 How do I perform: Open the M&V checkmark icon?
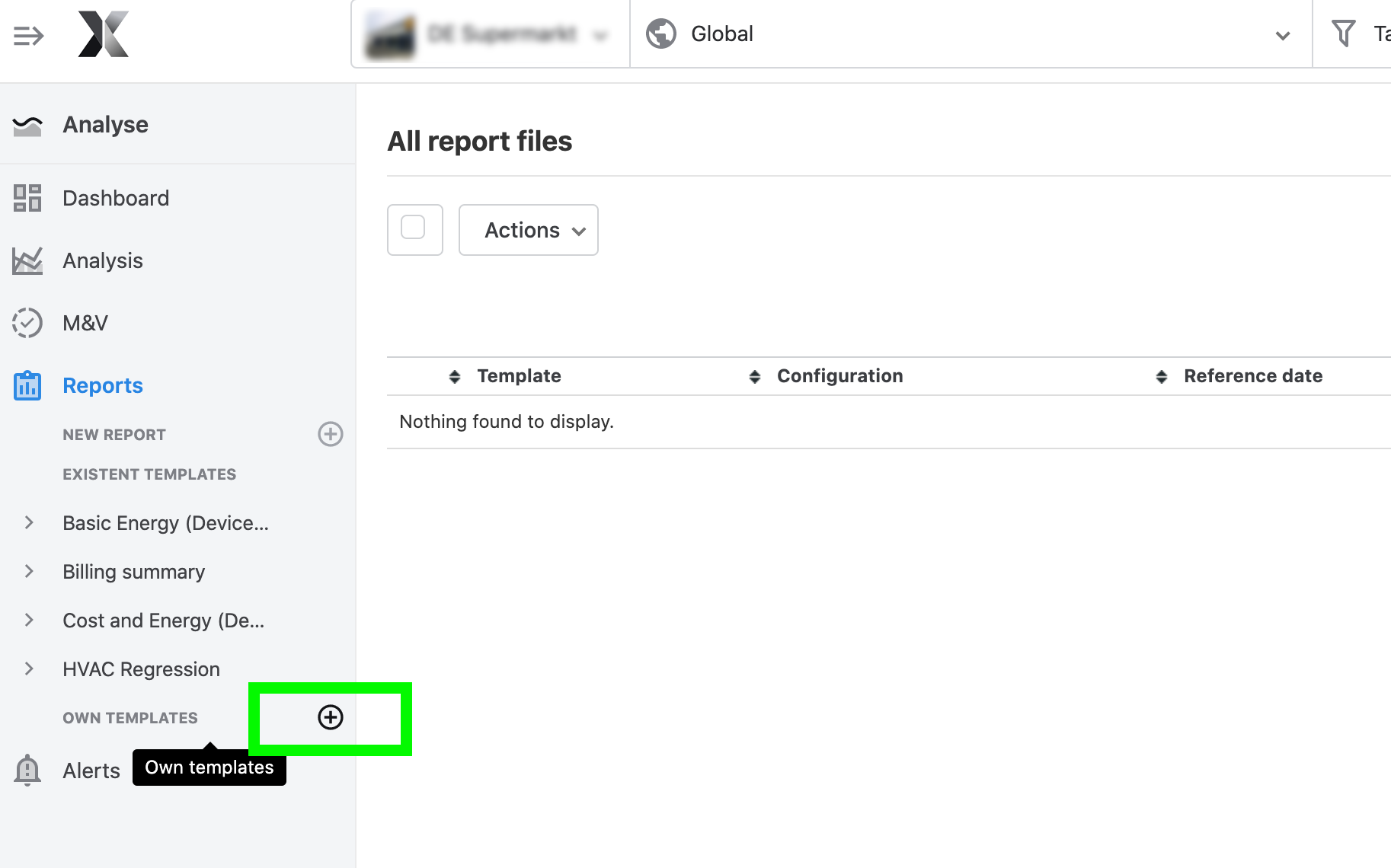27,323
